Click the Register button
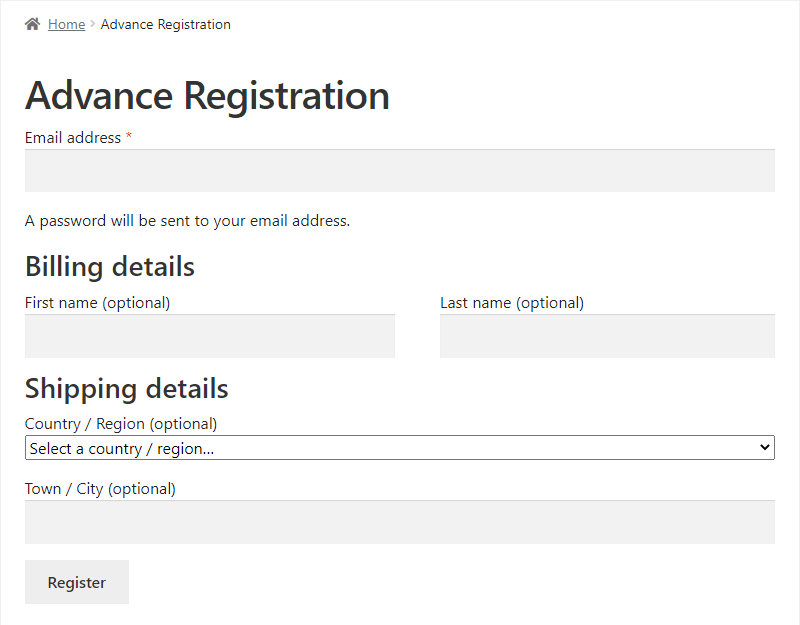This screenshot has width=800, height=625. point(76,582)
